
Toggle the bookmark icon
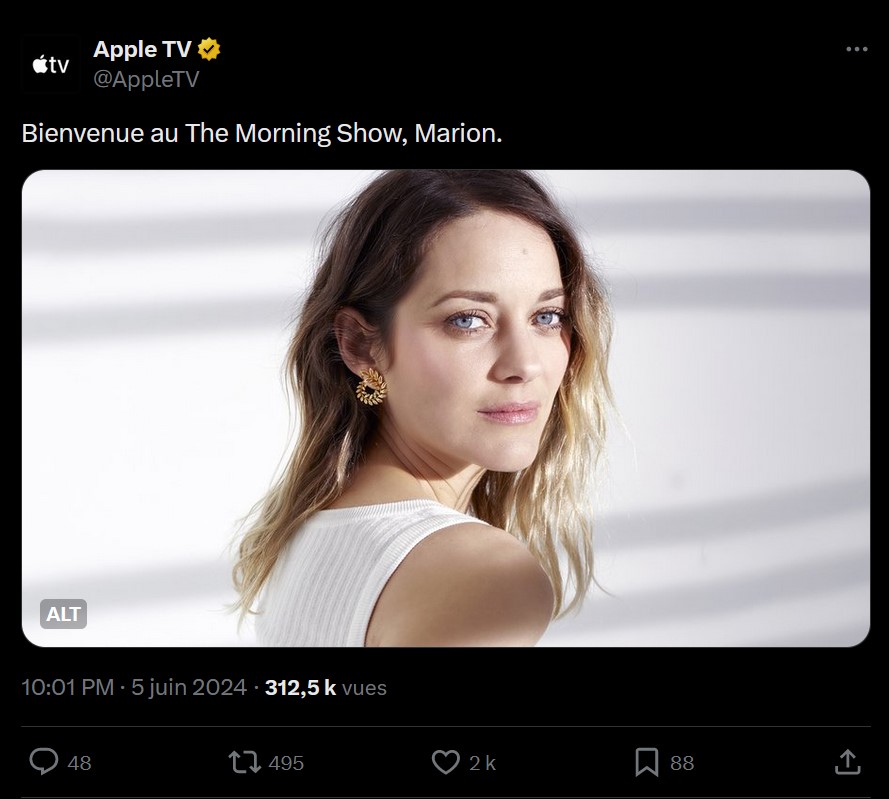(x=647, y=763)
